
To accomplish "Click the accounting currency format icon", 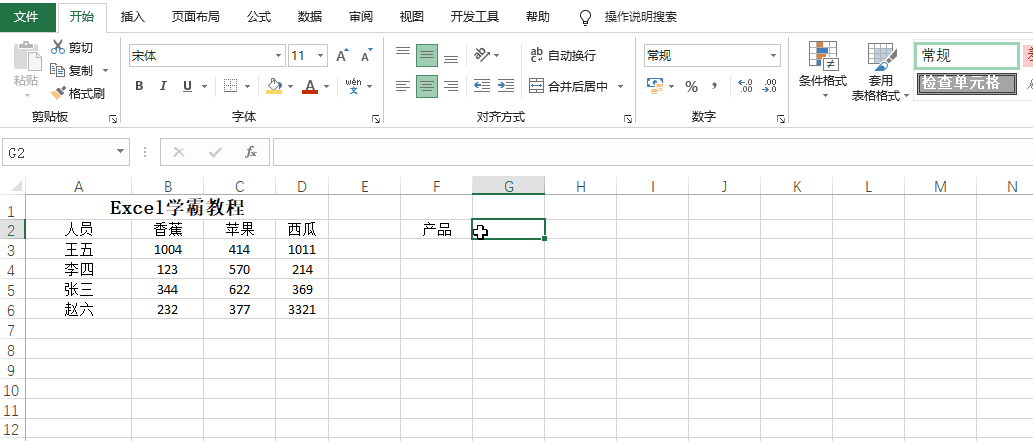I will click(x=655, y=86).
